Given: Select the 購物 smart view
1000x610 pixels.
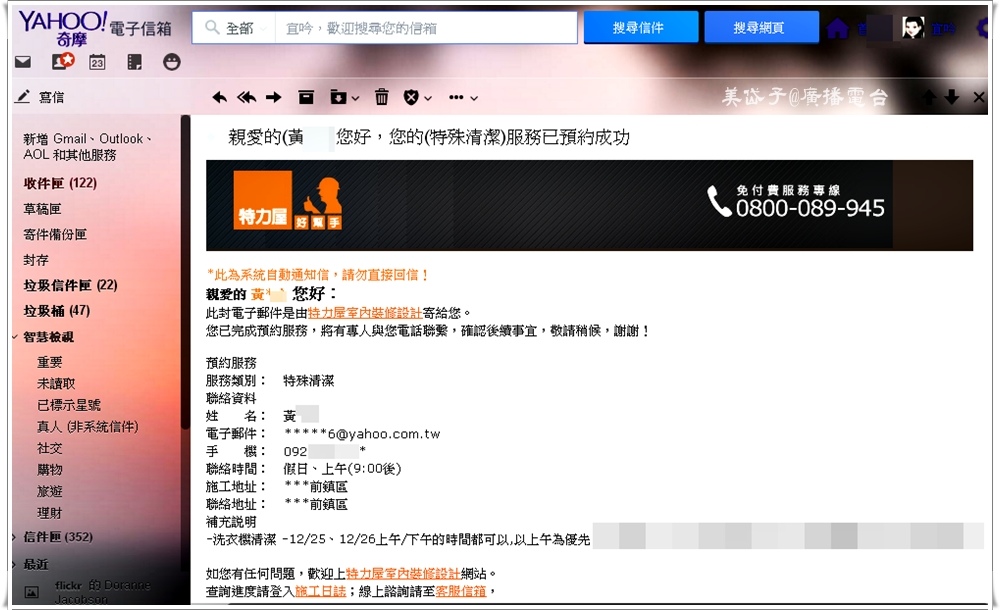Looking at the screenshot, I should pos(50,470).
